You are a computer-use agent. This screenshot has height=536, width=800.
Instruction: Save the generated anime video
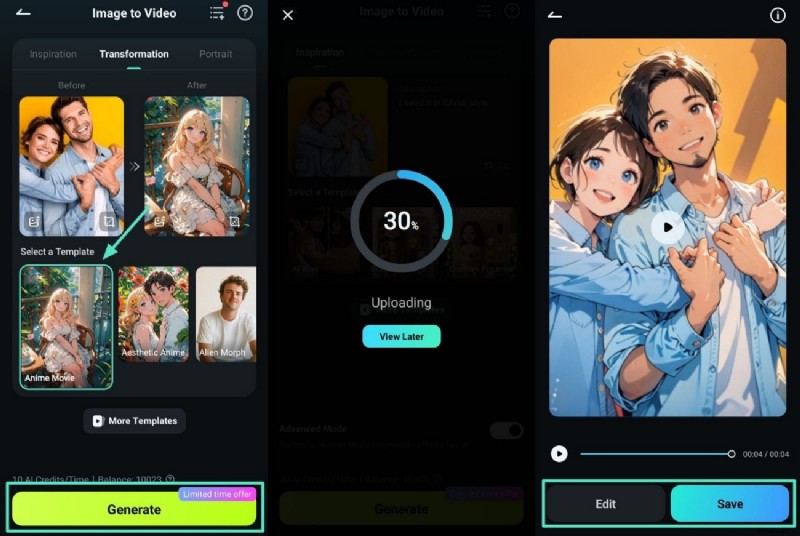(730, 504)
